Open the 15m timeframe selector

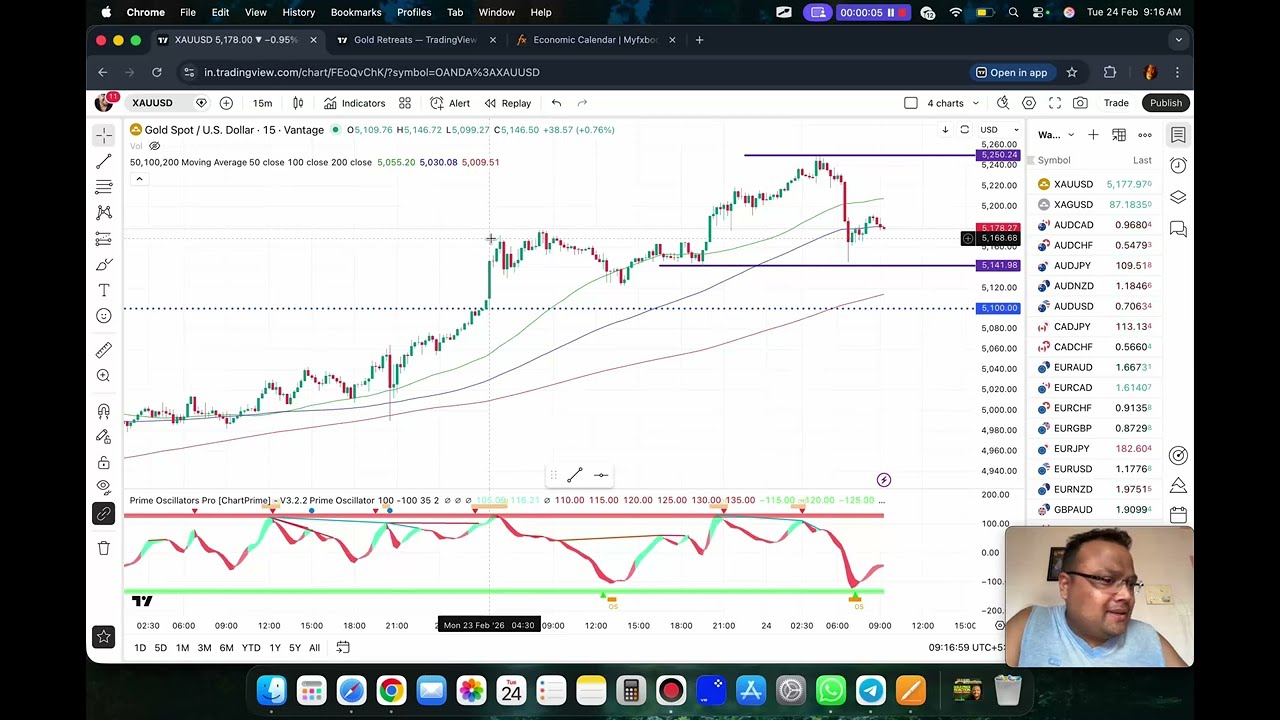point(262,103)
